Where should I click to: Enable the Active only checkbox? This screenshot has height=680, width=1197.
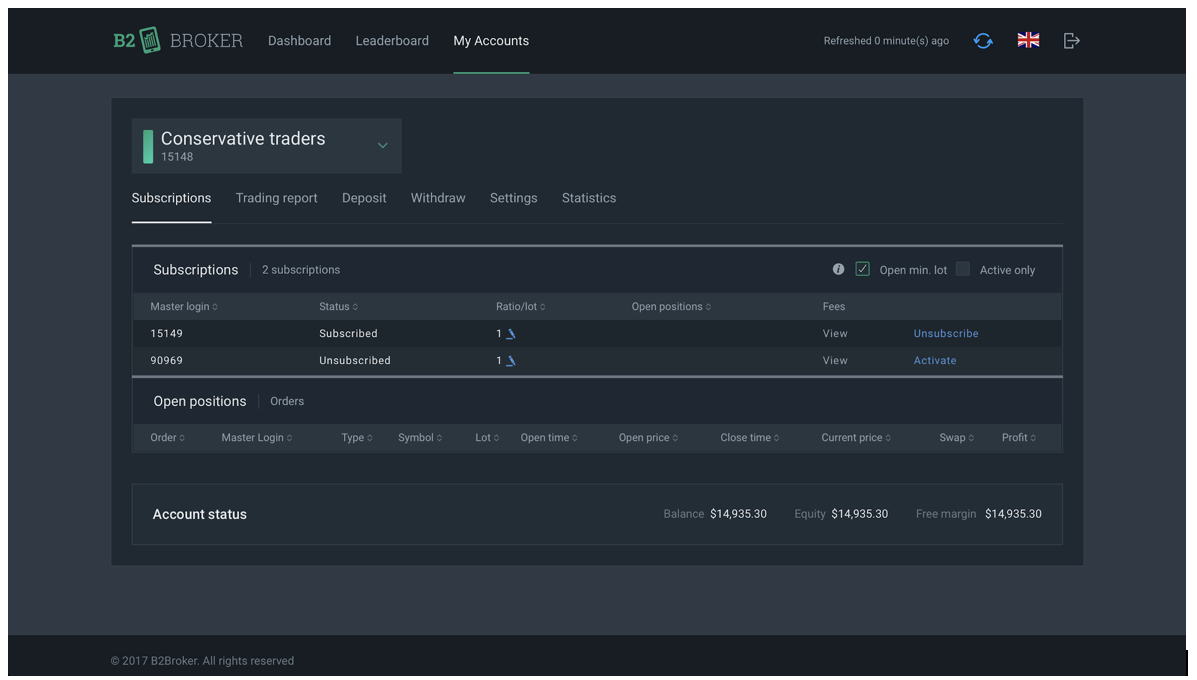(962, 269)
